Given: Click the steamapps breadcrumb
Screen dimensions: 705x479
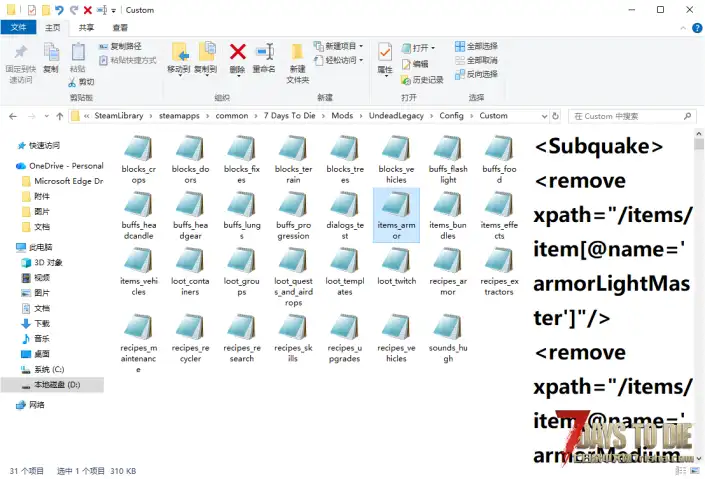Looking at the screenshot, I should [179, 116].
